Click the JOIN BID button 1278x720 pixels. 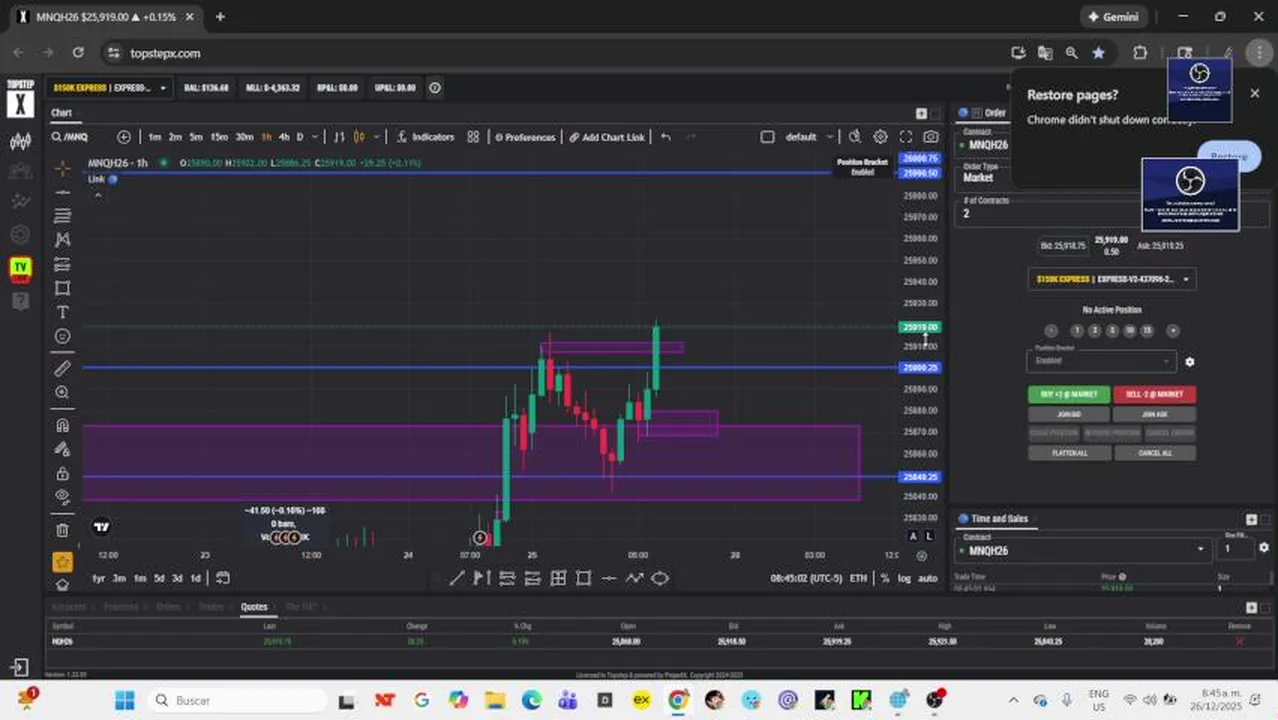[x=1069, y=414]
